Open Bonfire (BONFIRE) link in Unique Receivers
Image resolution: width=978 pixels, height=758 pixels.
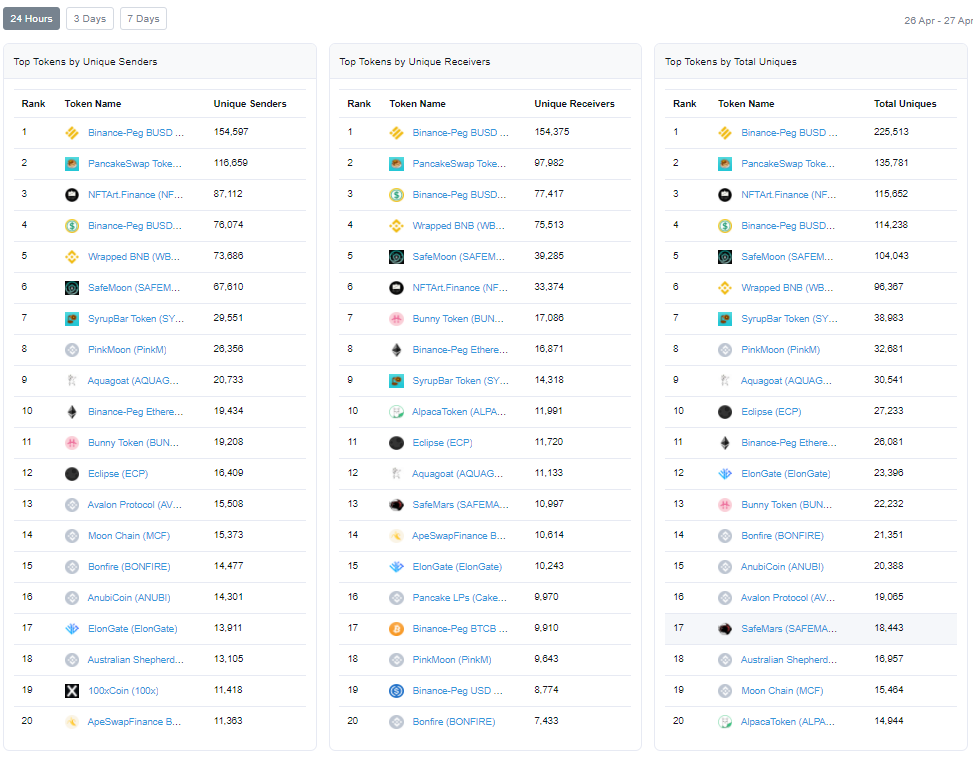(x=454, y=722)
